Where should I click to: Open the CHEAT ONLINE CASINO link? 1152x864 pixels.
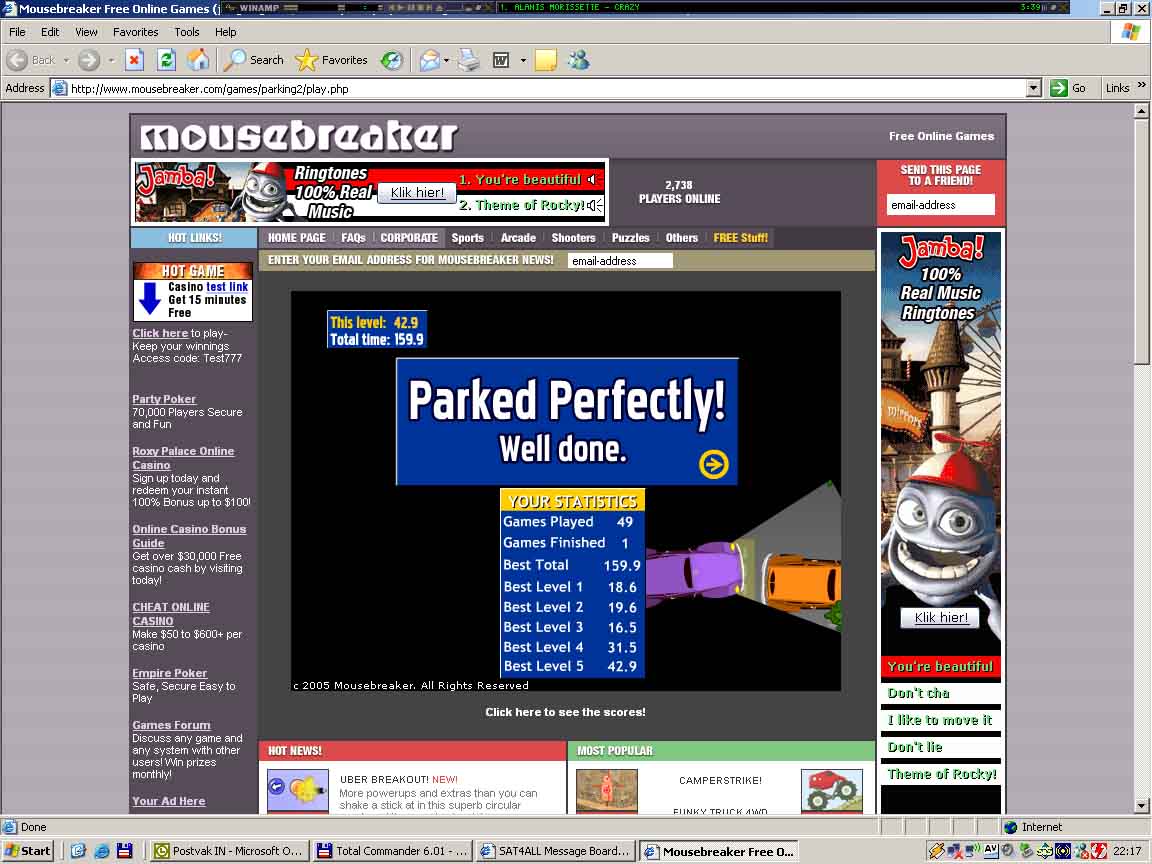171,613
